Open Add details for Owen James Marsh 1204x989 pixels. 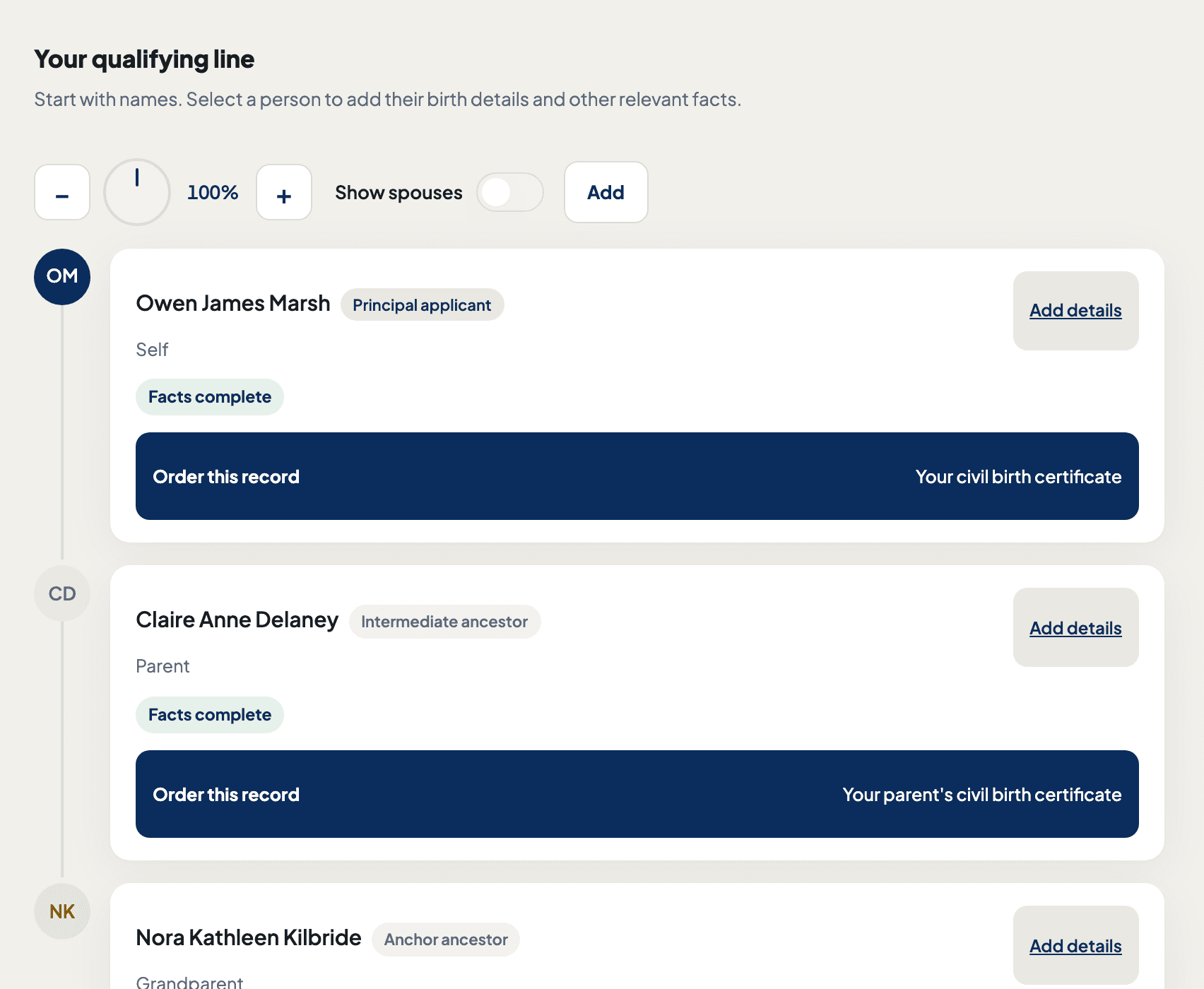click(1075, 311)
